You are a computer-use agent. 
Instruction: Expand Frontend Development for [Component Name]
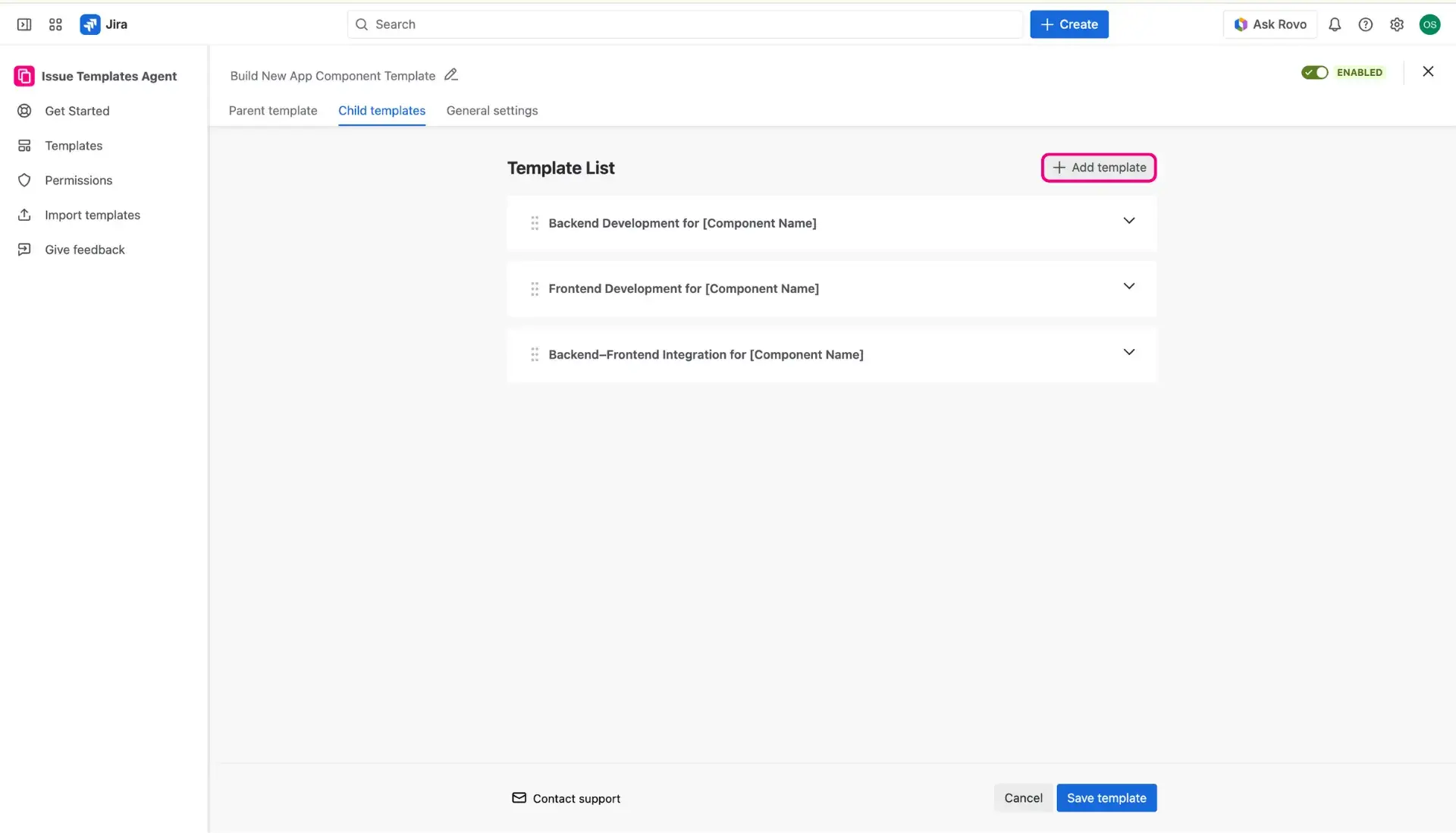1129,286
